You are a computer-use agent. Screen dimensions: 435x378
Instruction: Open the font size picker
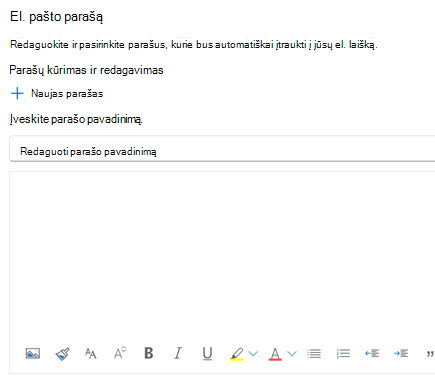click(x=120, y=353)
